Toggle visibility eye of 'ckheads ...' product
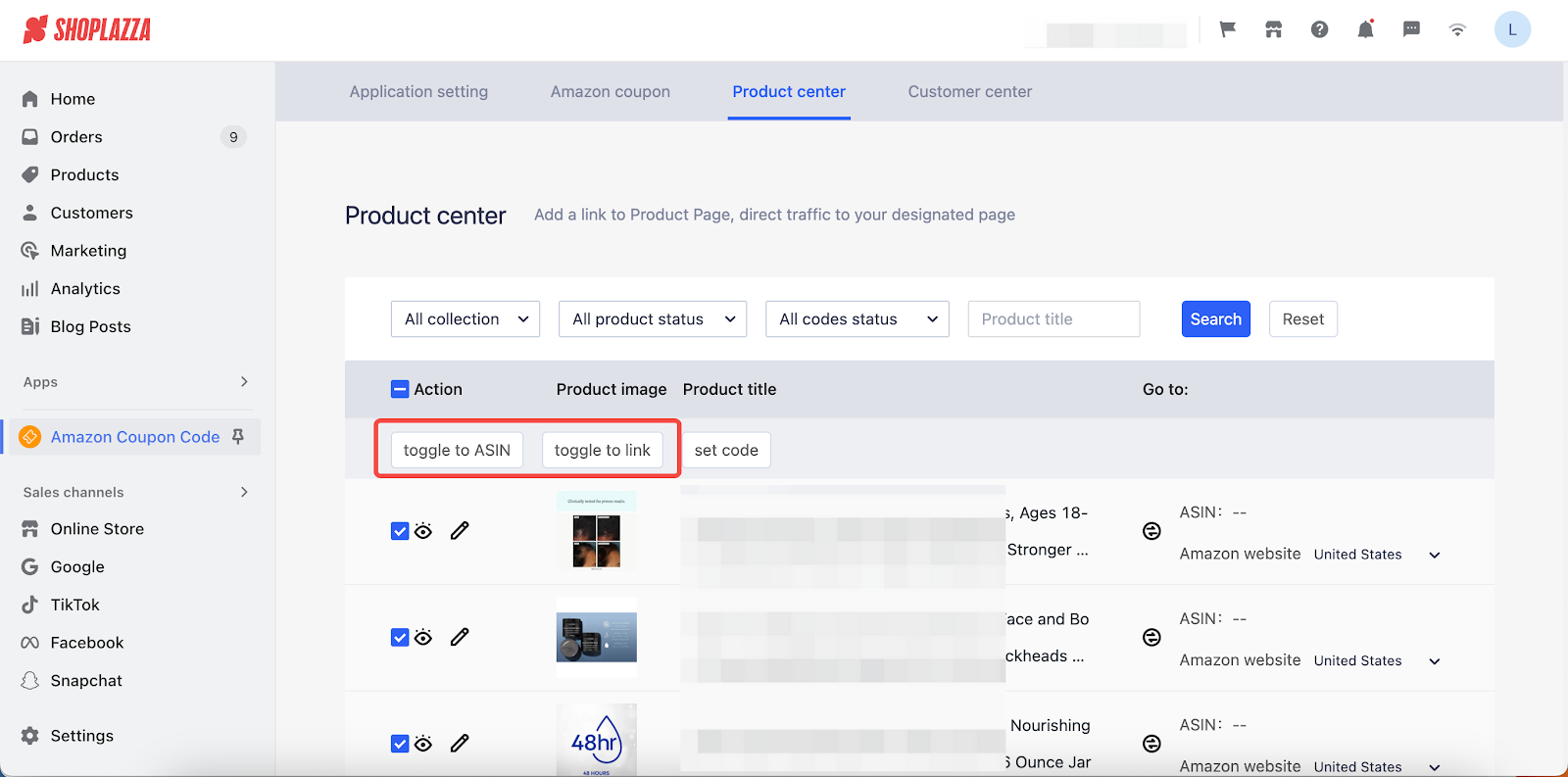 pos(423,638)
